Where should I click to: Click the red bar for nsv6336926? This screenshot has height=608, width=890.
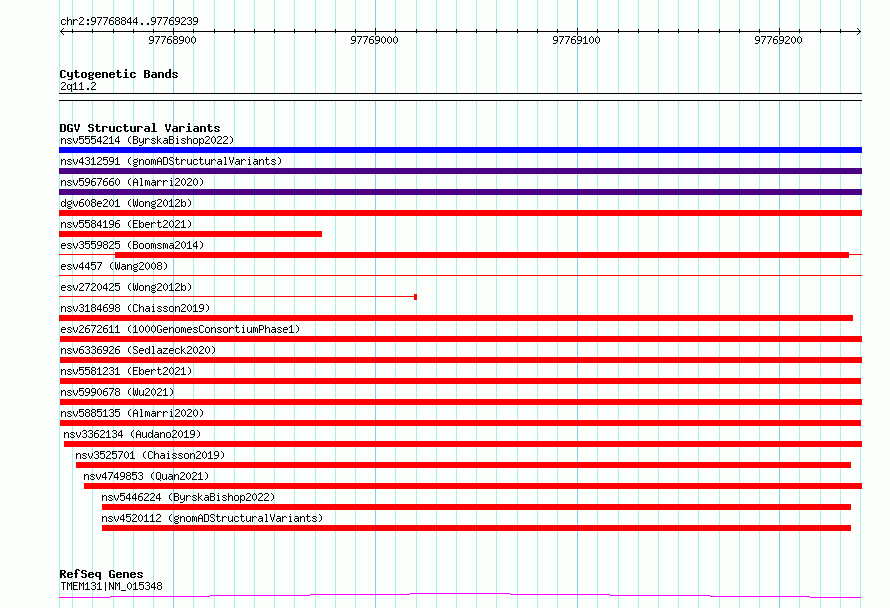[460, 360]
